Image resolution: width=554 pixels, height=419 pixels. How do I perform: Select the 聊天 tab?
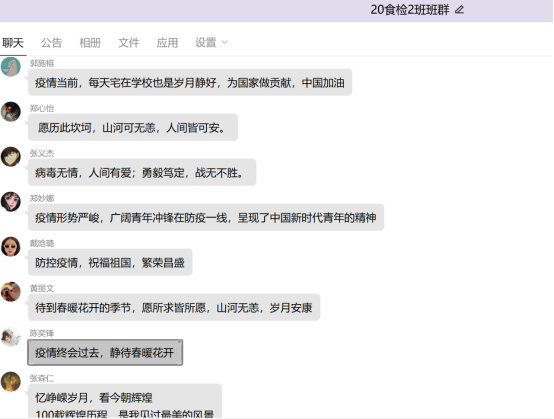click(x=13, y=43)
